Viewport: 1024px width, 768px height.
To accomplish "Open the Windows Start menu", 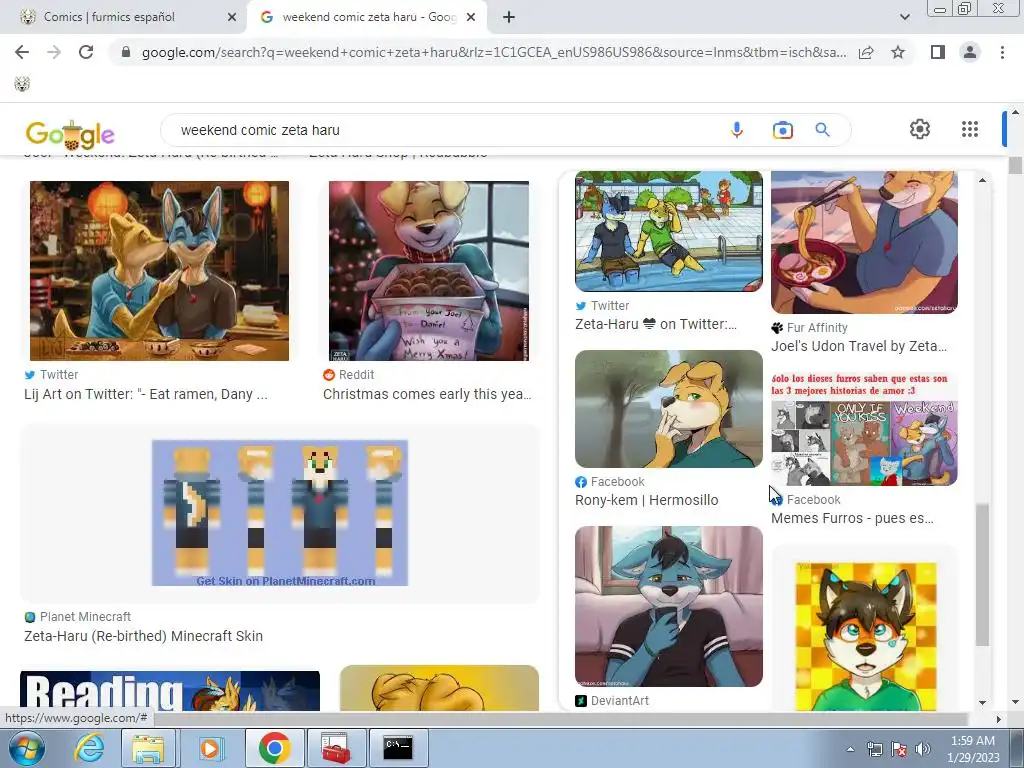I will coord(27,748).
